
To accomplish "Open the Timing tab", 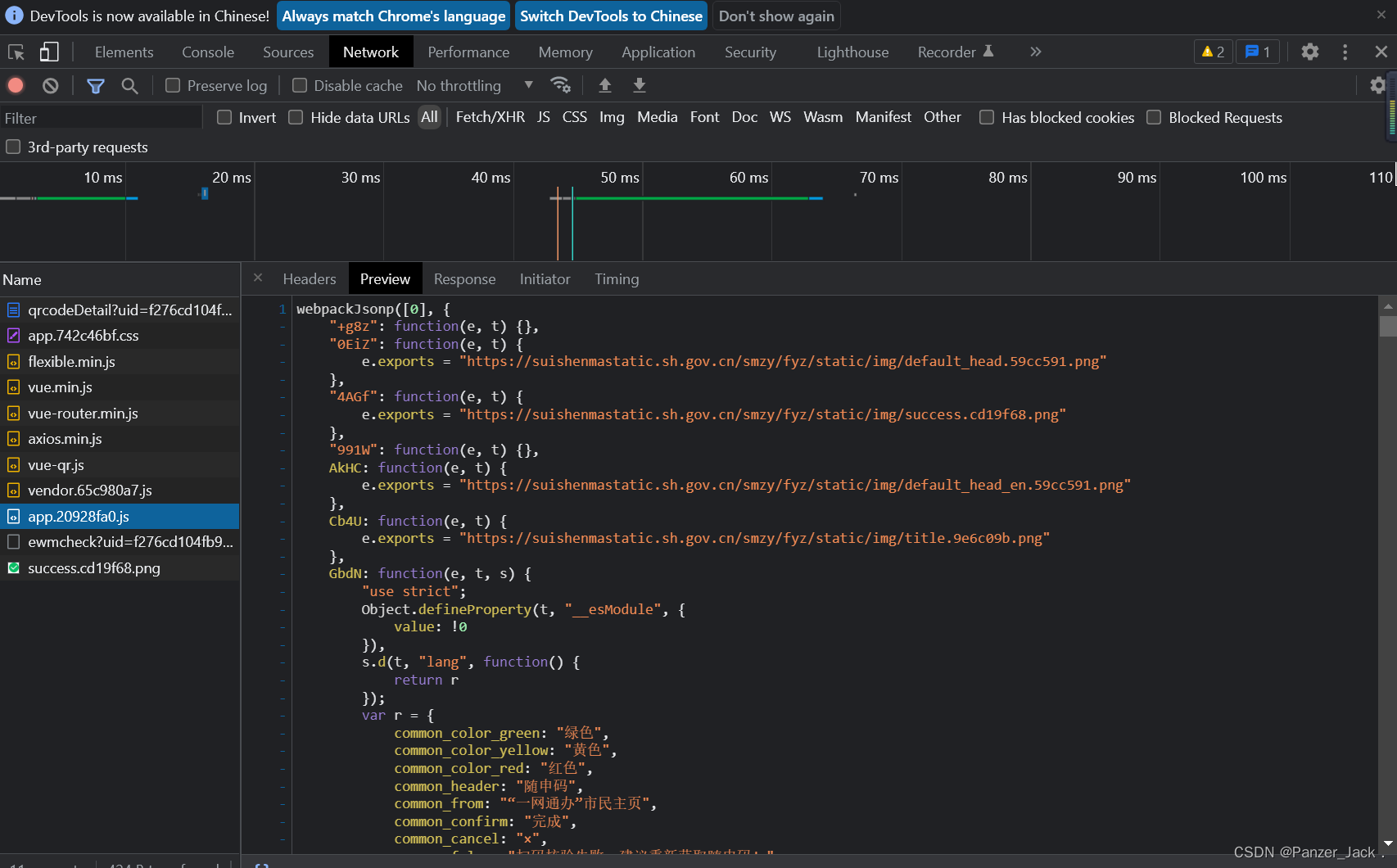I will pos(617,278).
